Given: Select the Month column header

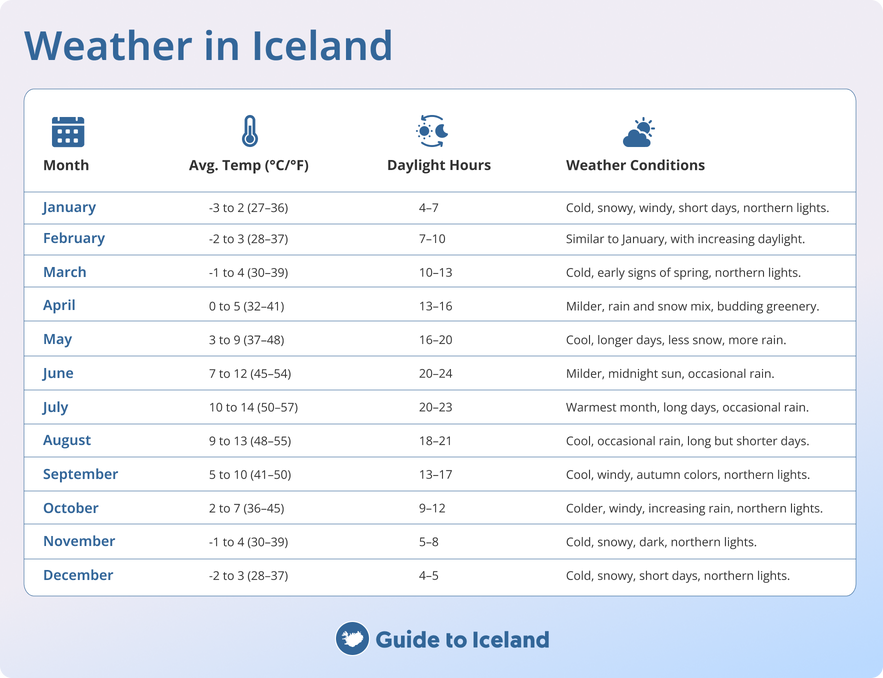Looking at the screenshot, I should pyautogui.click(x=66, y=165).
